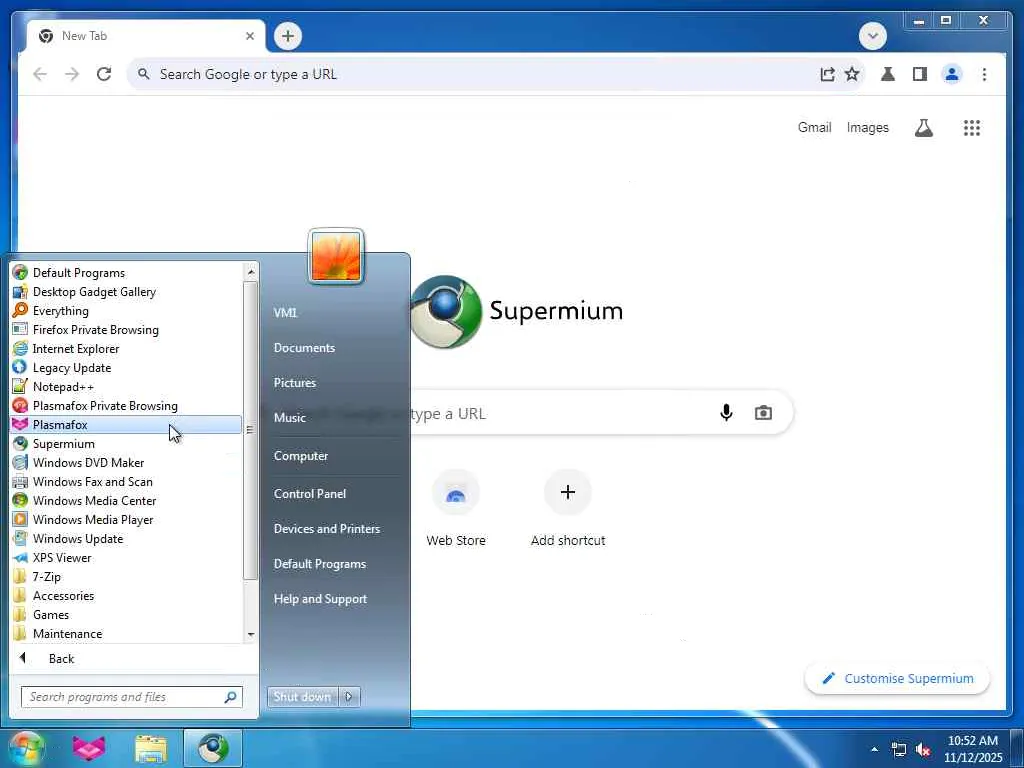
Task: Open the shut down options arrow
Action: 349,697
